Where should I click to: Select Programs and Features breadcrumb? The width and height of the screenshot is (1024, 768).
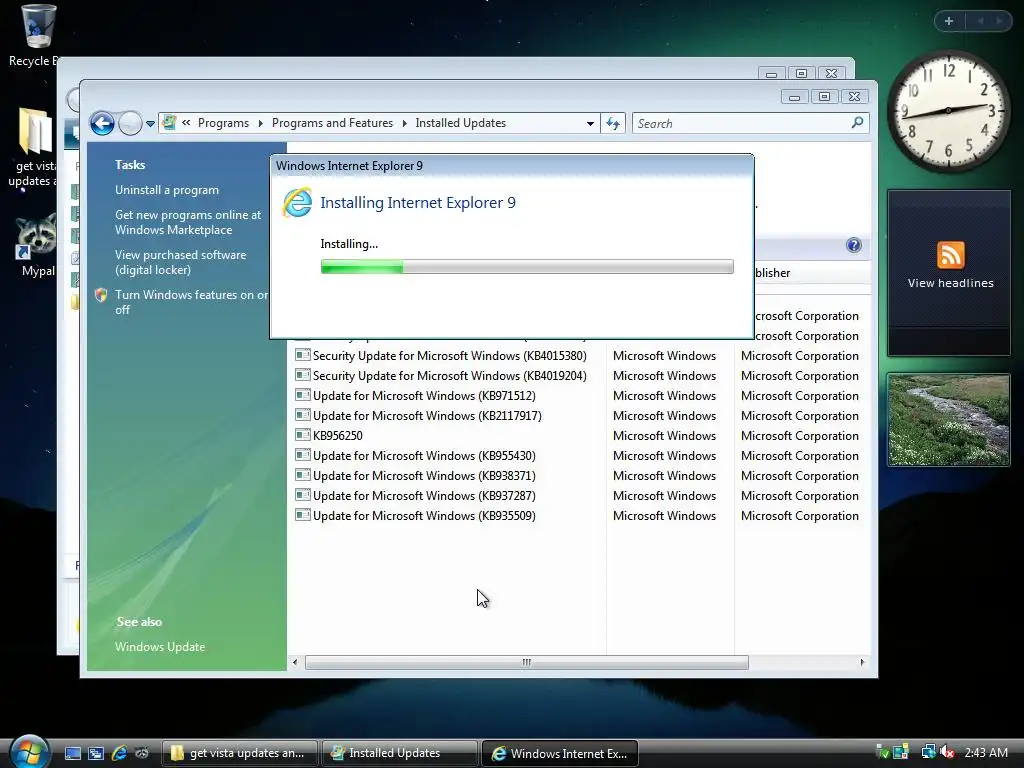(x=332, y=123)
